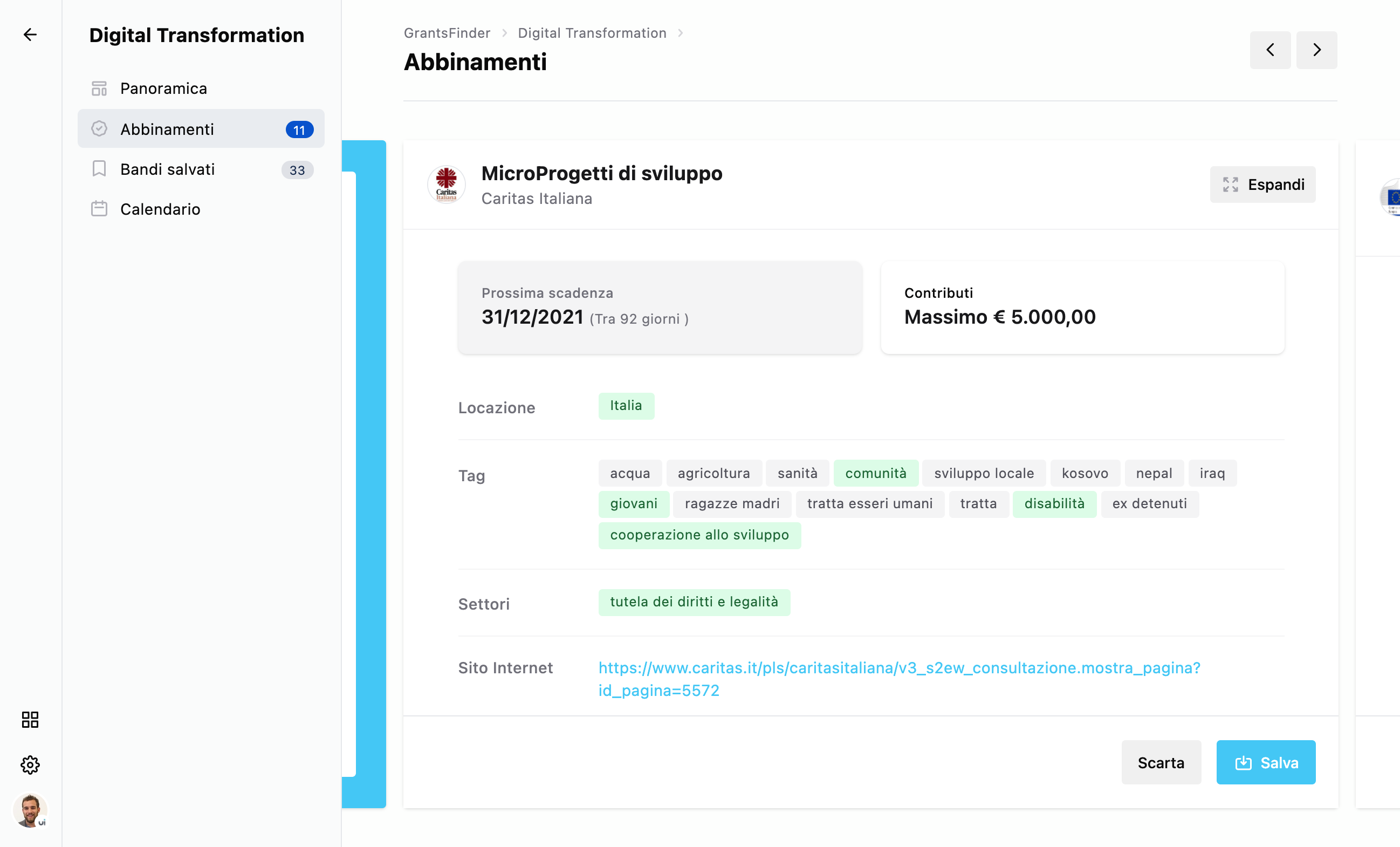Click the sviluppo locale tag

(x=984, y=473)
